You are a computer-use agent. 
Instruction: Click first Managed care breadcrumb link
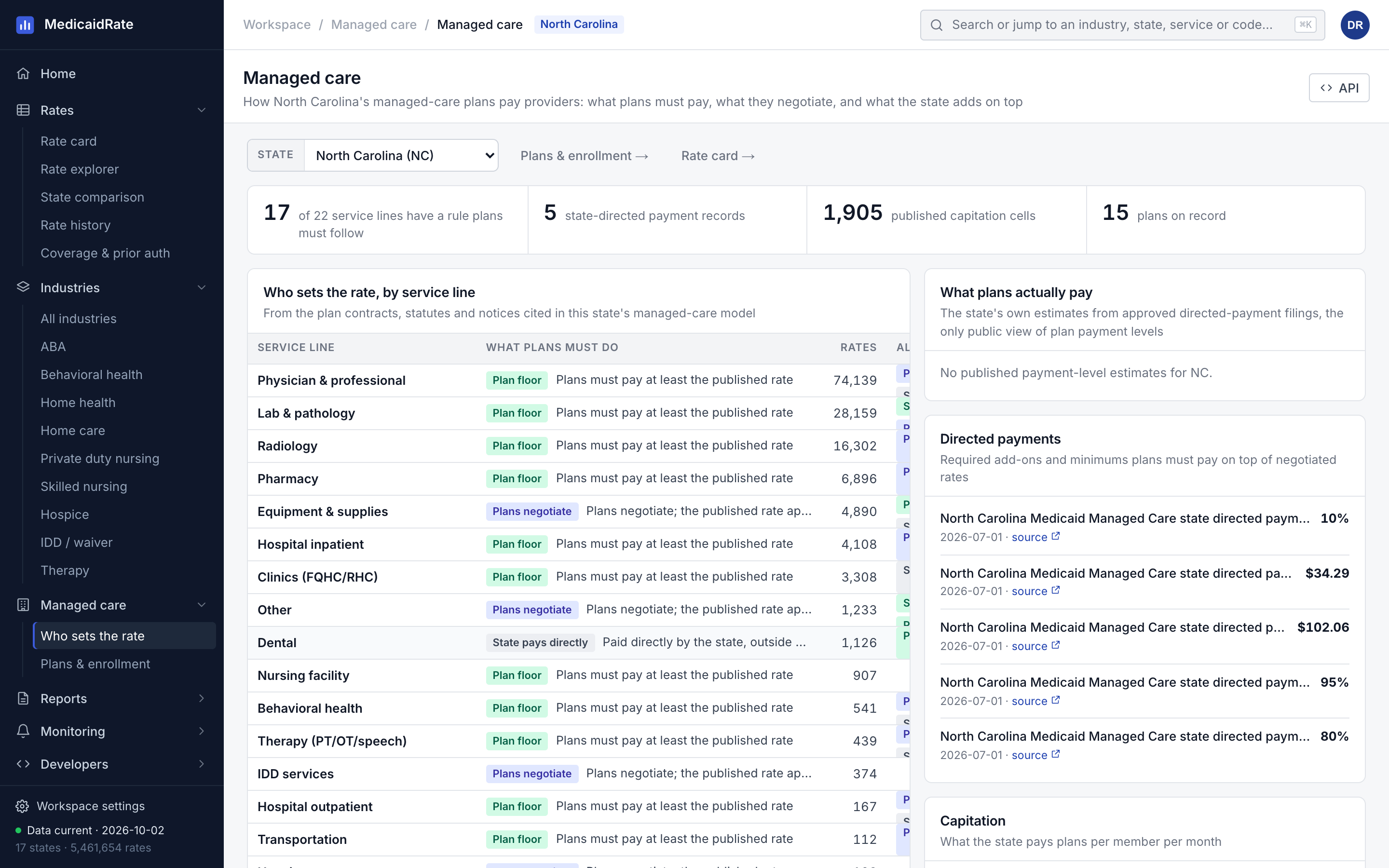[374, 25]
